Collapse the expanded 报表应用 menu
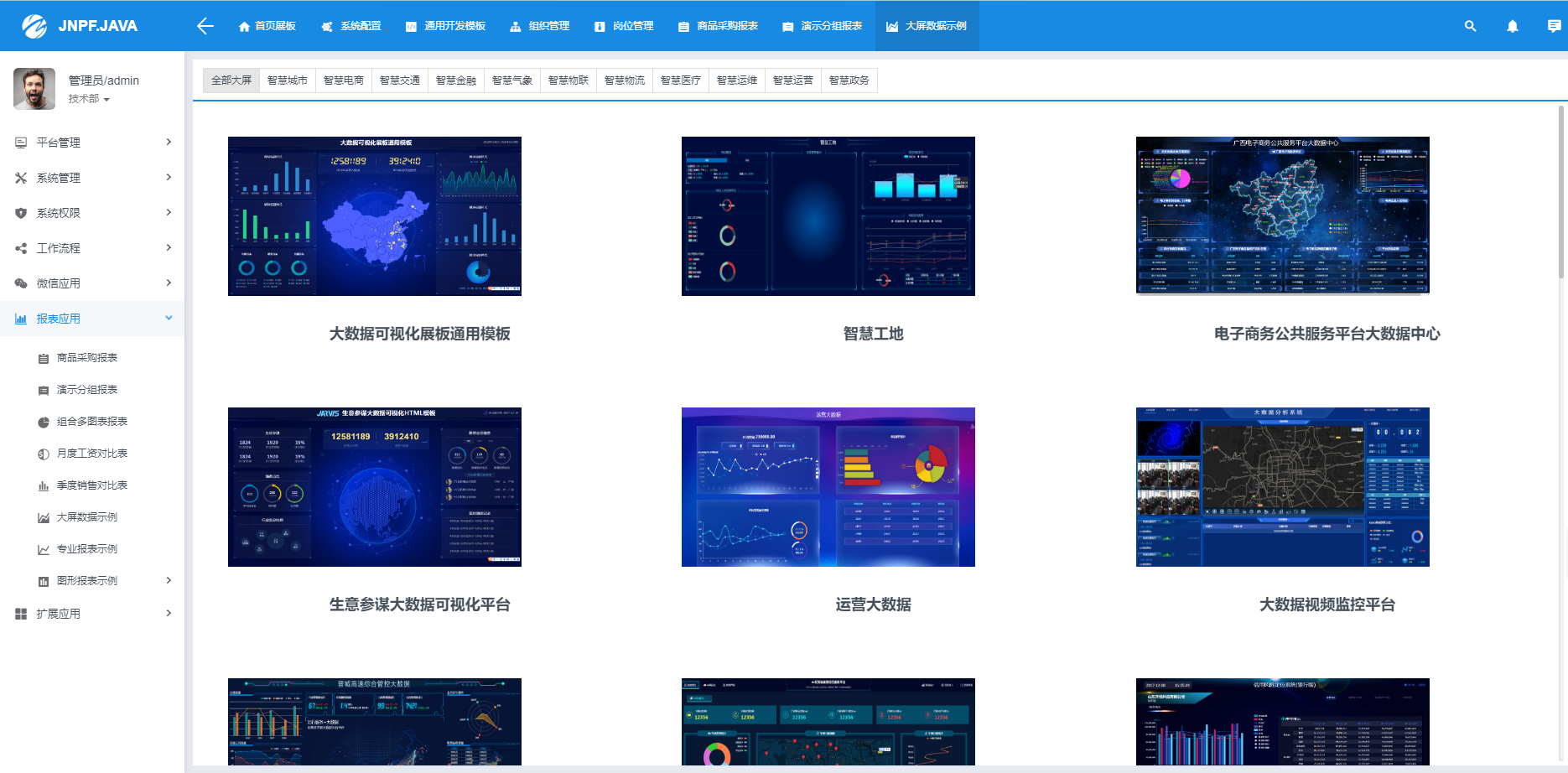This screenshot has width=1568, height=773. pyautogui.click(x=92, y=319)
